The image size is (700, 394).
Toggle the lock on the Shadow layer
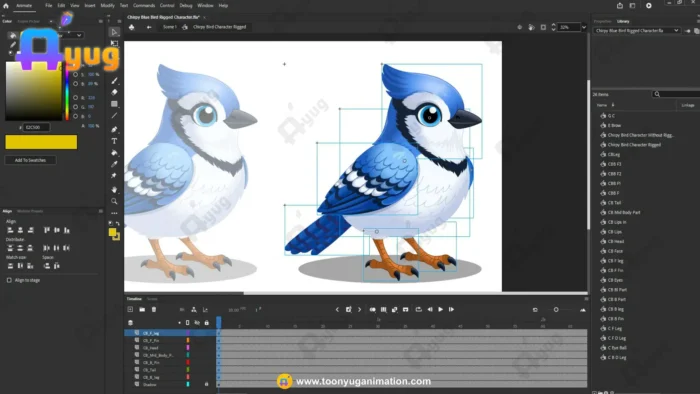click(x=206, y=384)
